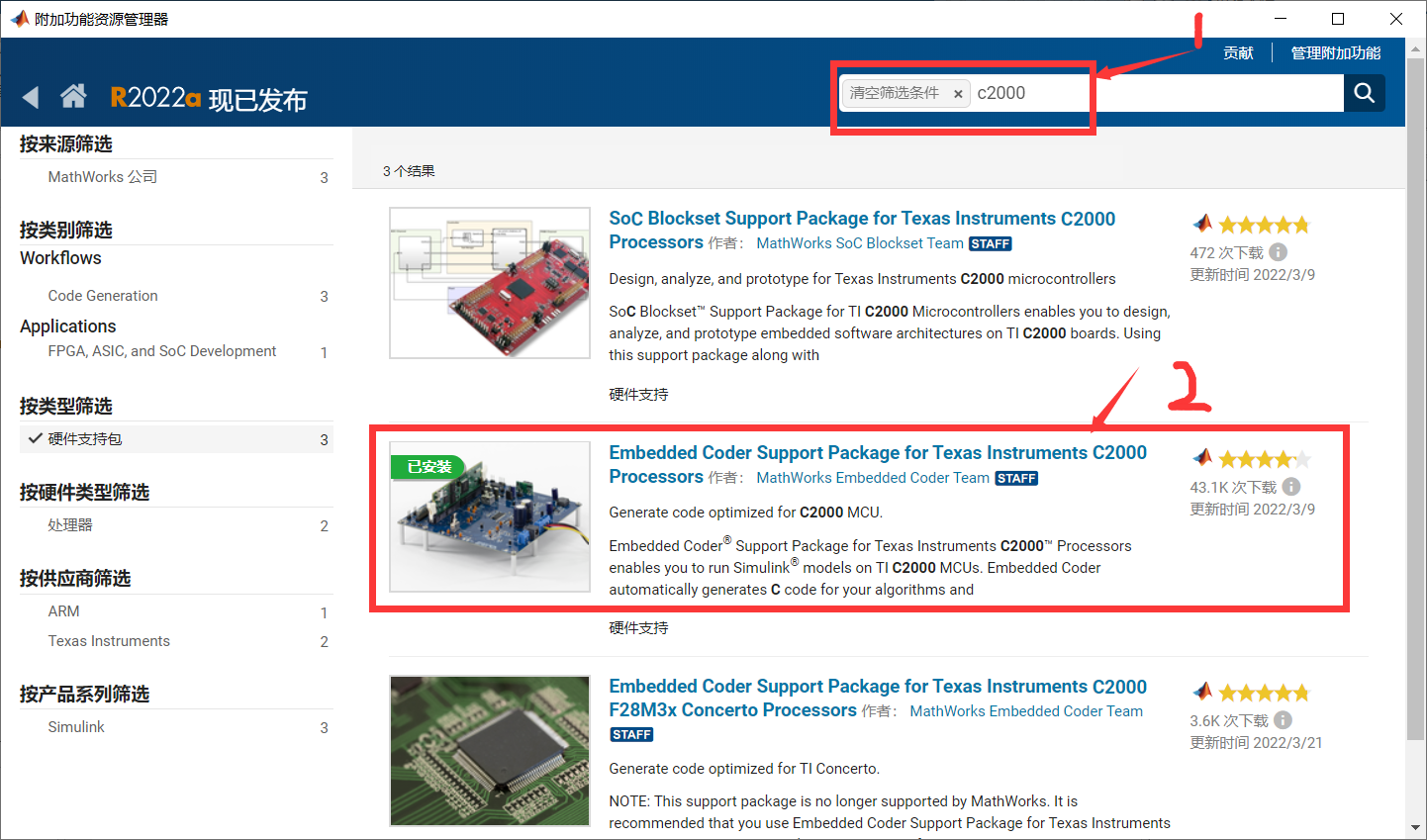The height and width of the screenshot is (840, 1427).
Task: Click STAFF badge on F28M3x Concerto package
Action: [631, 735]
